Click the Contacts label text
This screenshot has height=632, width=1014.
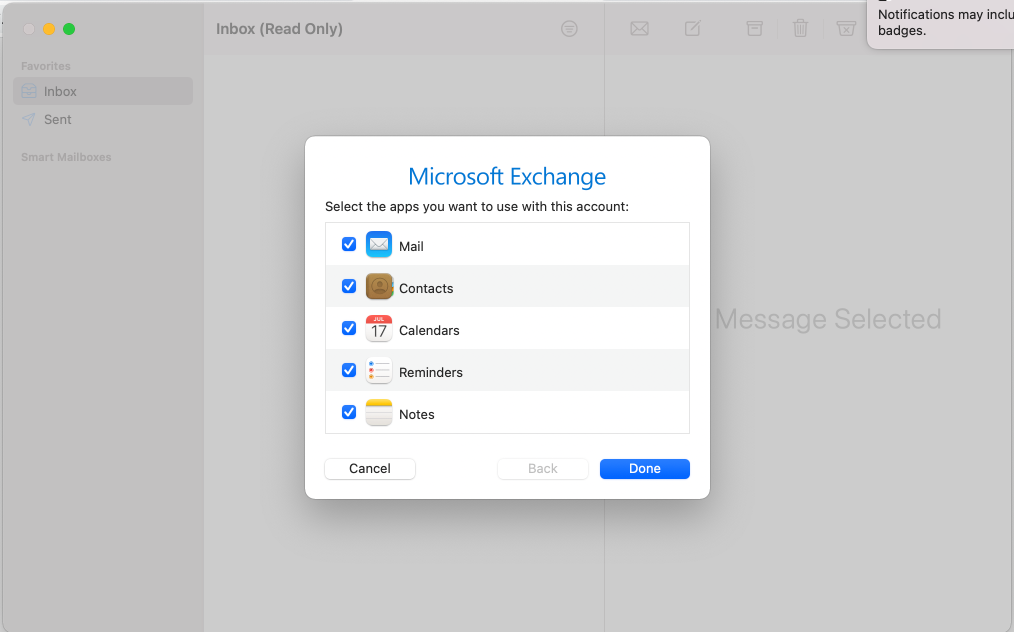click(x=426, y=289)
